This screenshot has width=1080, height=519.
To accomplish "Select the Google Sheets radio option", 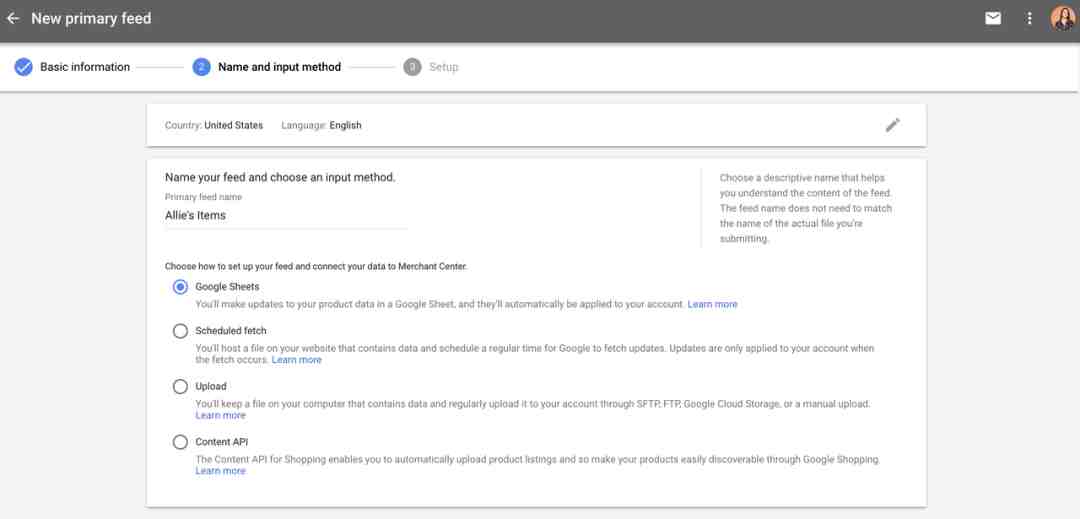I will click(x=180, y=286).
